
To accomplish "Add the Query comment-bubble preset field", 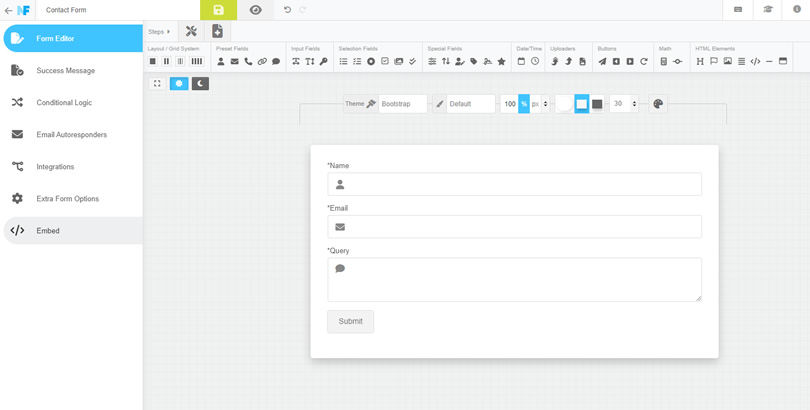I will 276,61.
